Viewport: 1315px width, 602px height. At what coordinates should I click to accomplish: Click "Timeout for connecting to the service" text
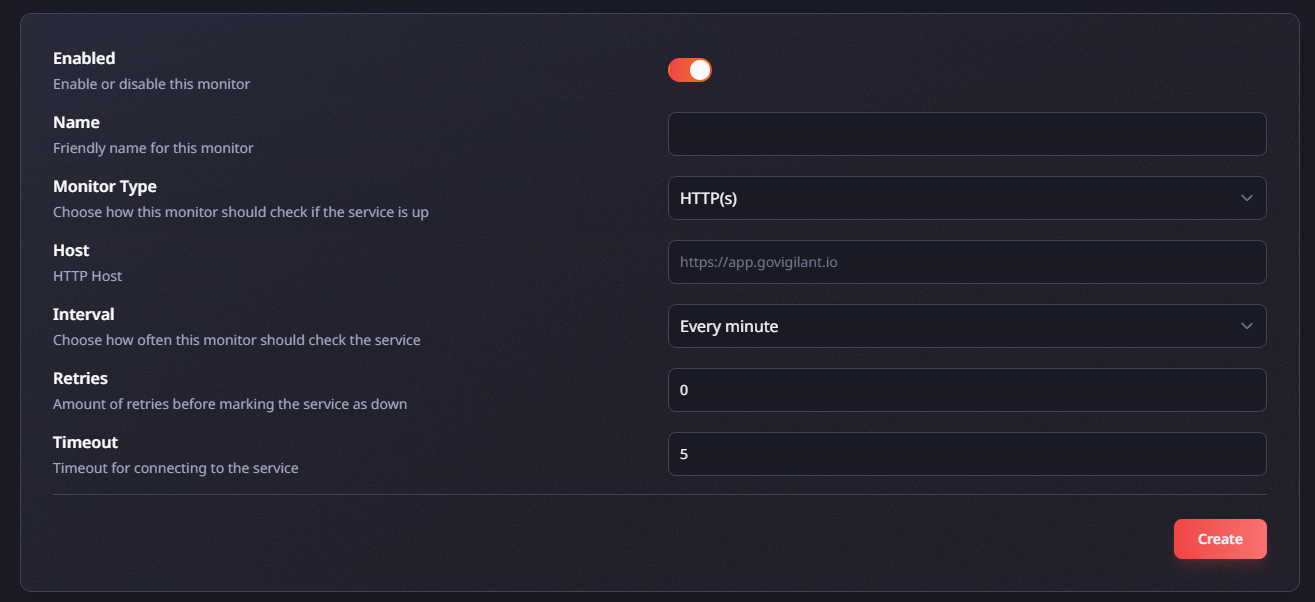pyautogui.click(x=175, y=468)
